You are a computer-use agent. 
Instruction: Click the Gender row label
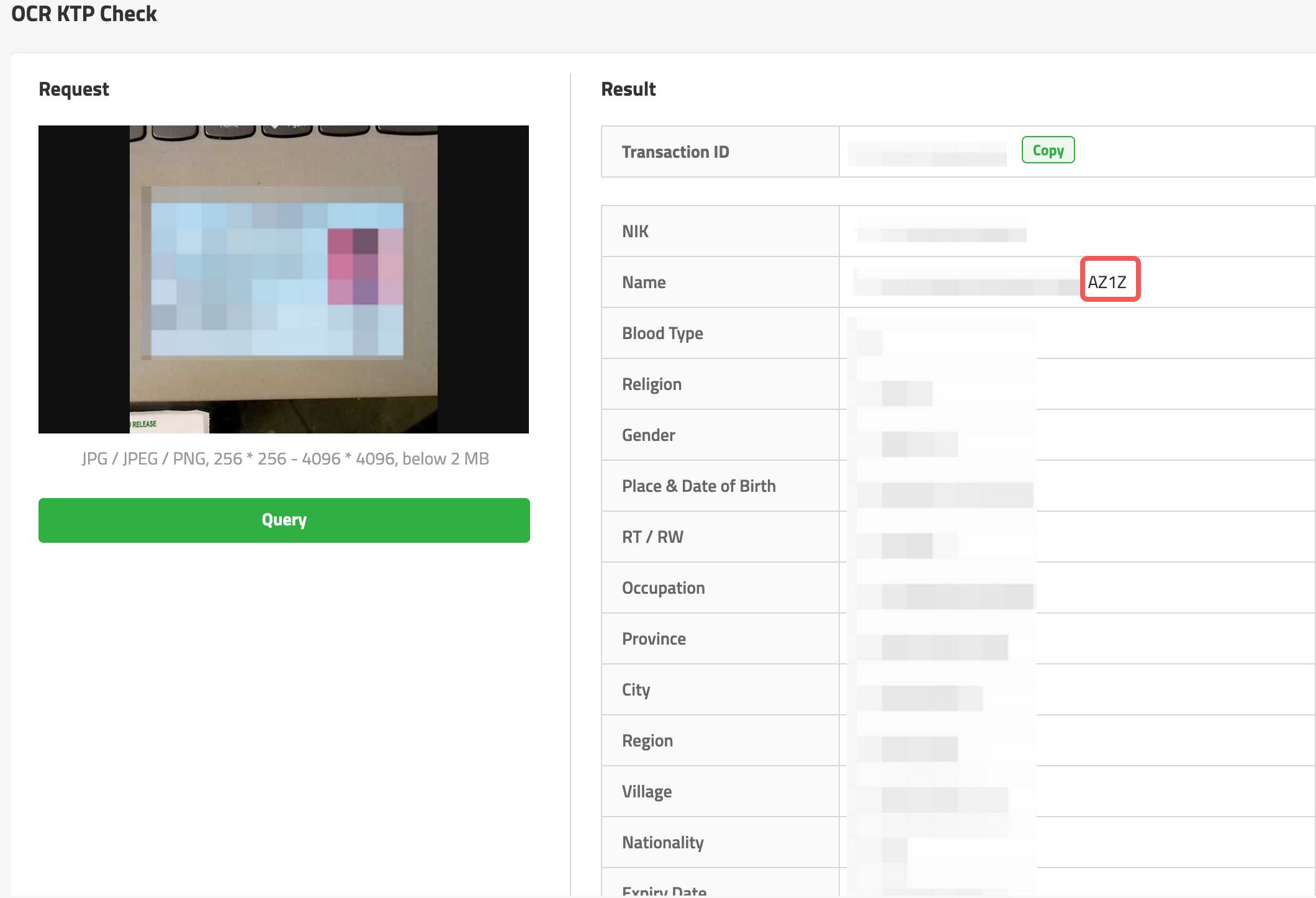point(648,435)
